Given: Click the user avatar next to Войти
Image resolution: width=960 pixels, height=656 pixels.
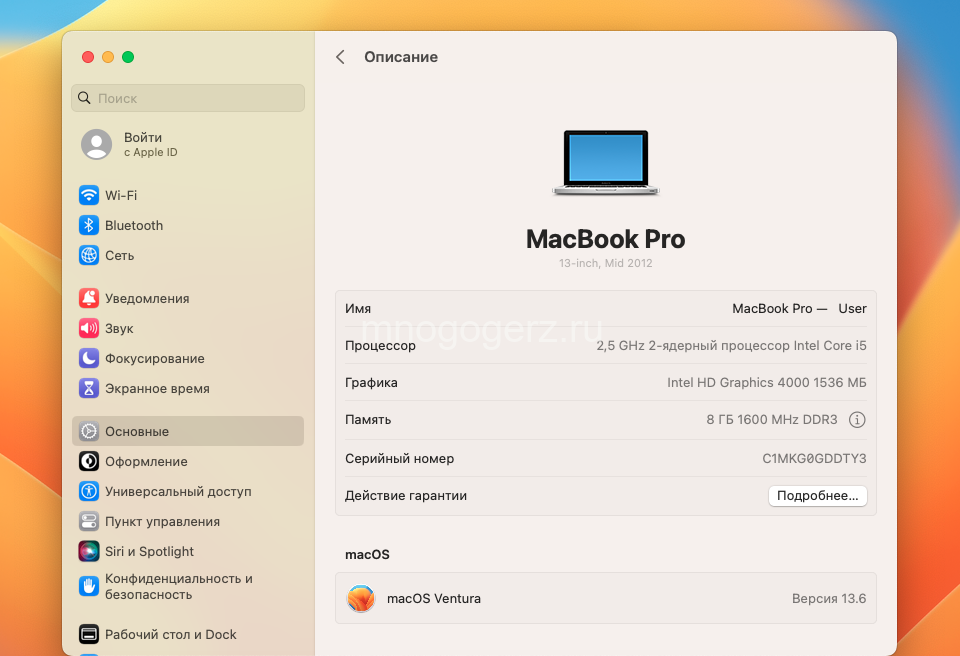Looking at the screenshot, I should (x=97, y=145).
